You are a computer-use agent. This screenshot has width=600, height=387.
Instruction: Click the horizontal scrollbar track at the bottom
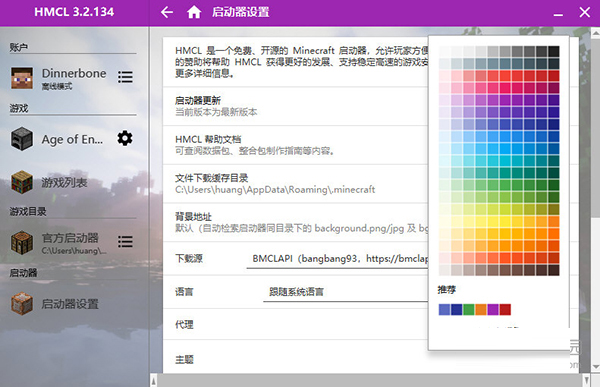click(x=370, y=380)
